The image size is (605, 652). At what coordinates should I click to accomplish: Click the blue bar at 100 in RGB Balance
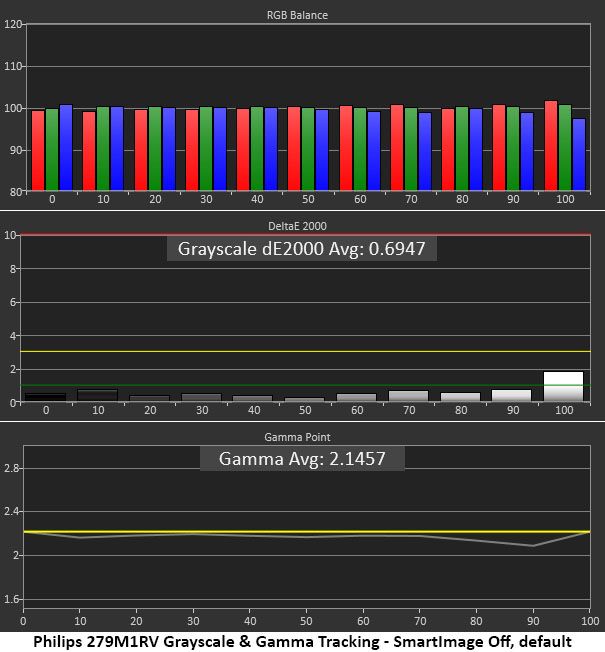[x=579, y=155]
